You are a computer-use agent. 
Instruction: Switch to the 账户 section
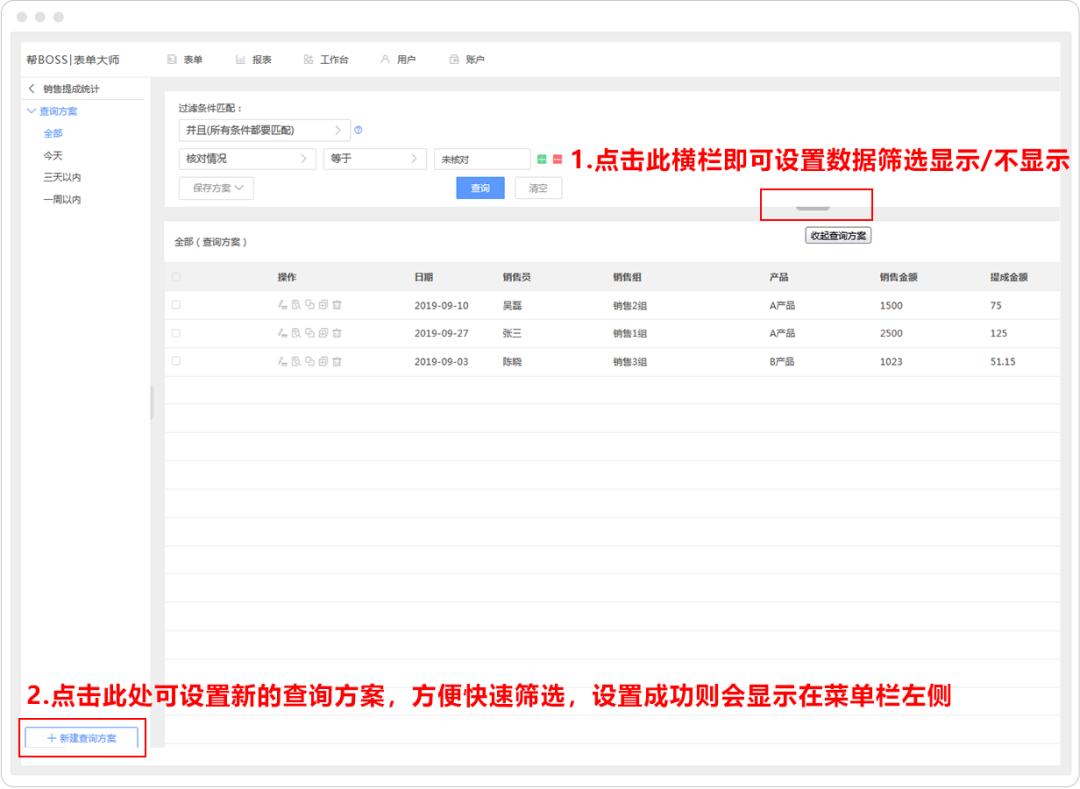pos(468,59)
